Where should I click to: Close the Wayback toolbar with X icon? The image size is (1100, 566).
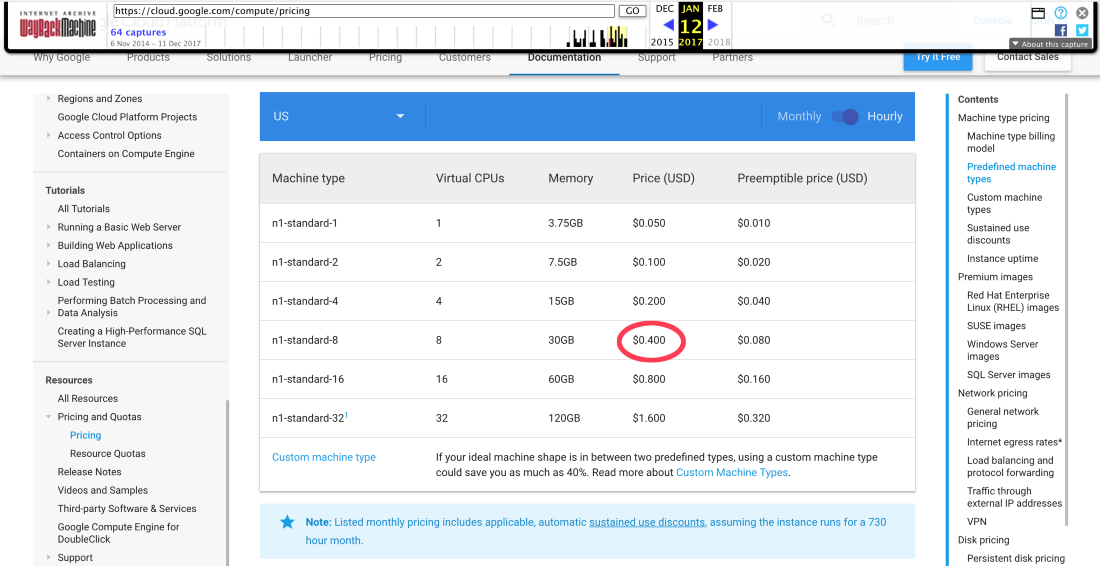[1082, 13]
